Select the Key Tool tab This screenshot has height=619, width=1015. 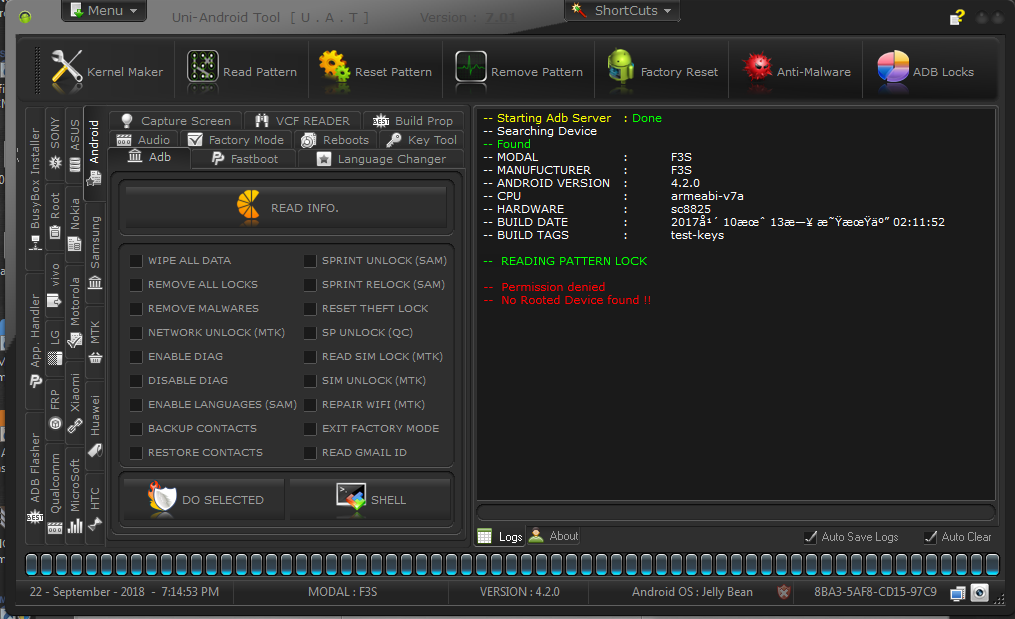click(x=421, y=140)
